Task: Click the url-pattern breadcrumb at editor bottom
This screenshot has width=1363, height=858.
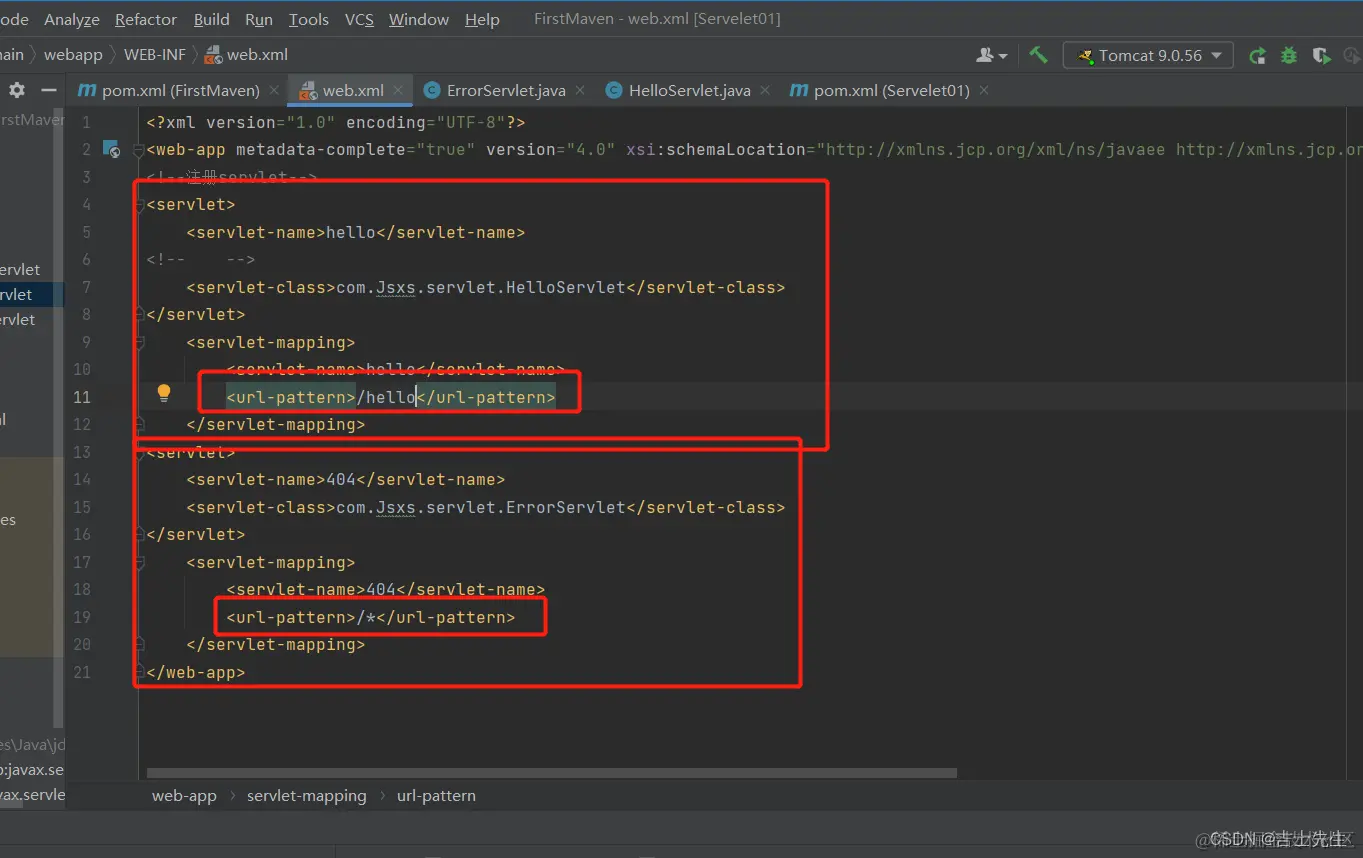Action: click(436, 796)
